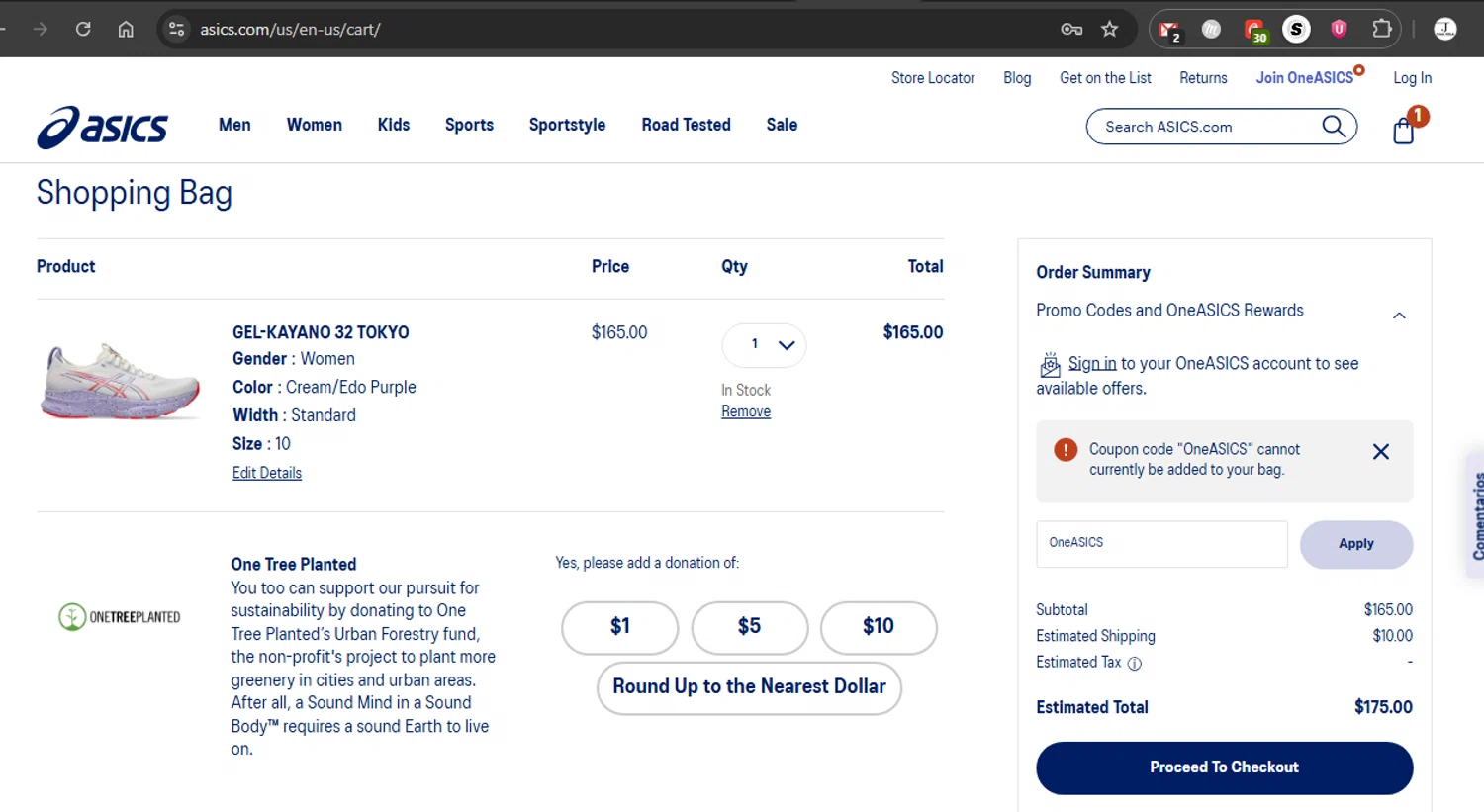This screenshot has width=1484, height=812.
Task: Open the extension icon with badge 30
Action: point(1255,31)
